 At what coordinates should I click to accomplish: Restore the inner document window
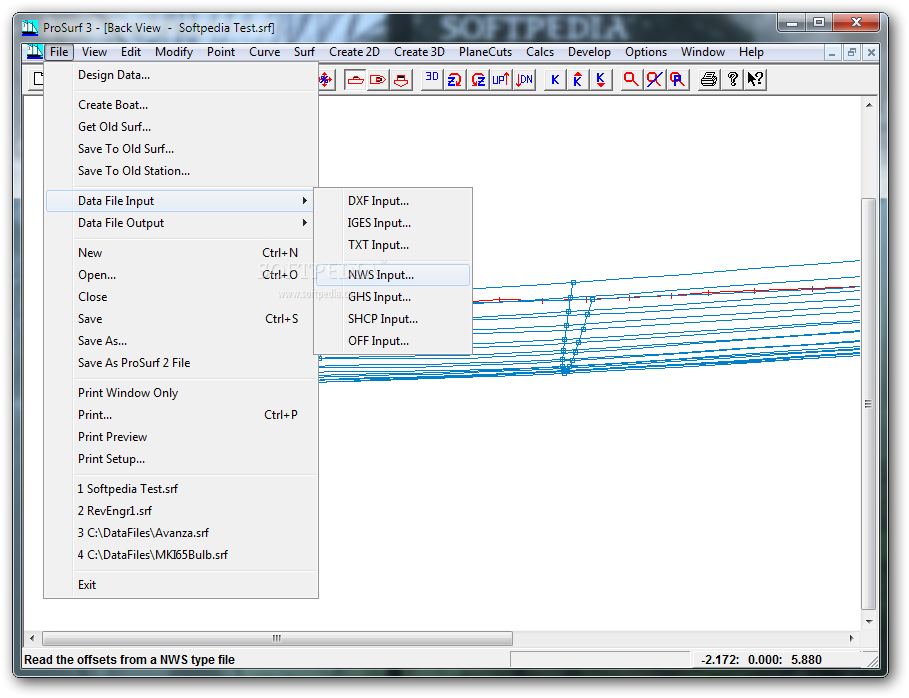[x=852, y=52]
